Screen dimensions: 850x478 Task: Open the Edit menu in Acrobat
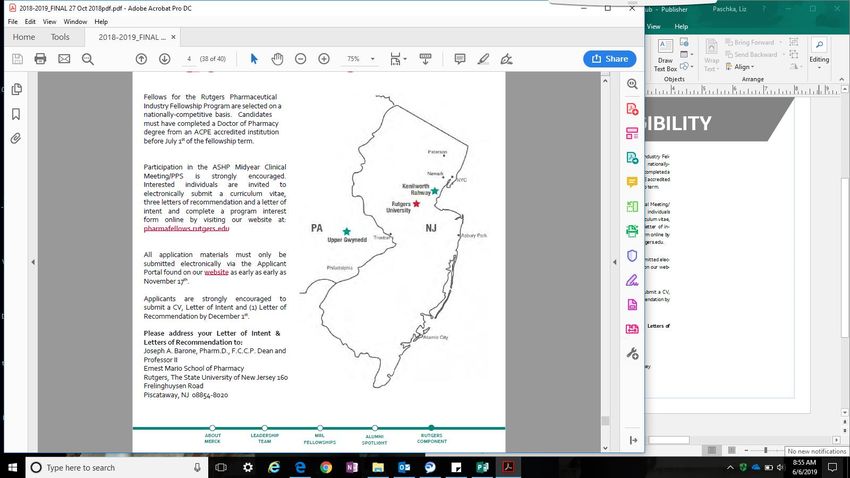click(30, 22)
